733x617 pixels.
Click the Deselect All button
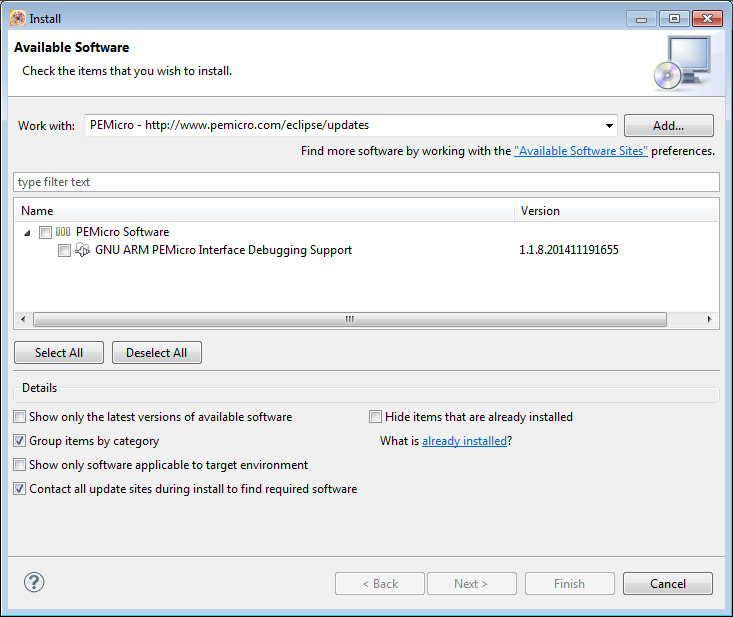pyautogui.click(x=157, y=352)
